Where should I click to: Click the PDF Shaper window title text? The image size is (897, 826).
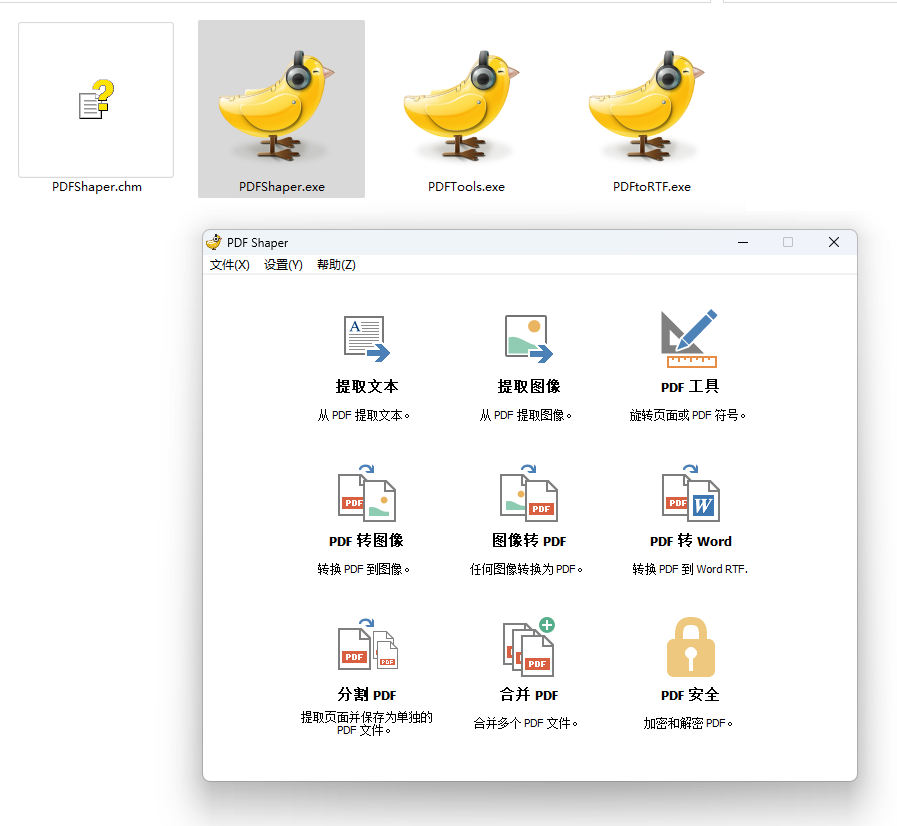(257, 243)
